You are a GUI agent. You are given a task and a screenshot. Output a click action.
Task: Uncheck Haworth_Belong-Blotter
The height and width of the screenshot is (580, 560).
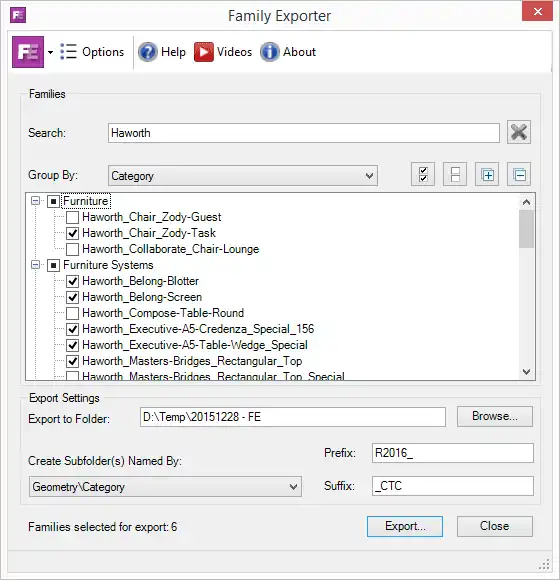click(x=72, y=281)
